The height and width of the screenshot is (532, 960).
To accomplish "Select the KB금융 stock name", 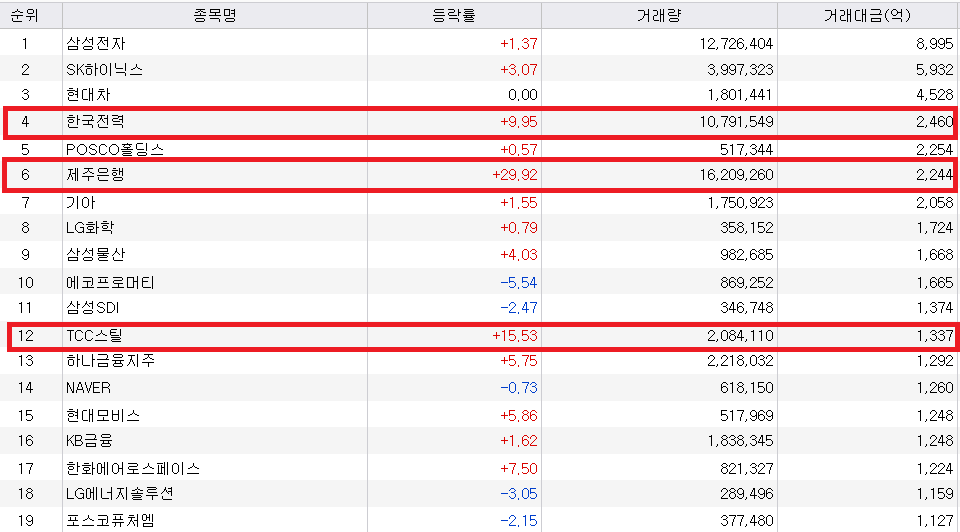I will coord(89,441).
